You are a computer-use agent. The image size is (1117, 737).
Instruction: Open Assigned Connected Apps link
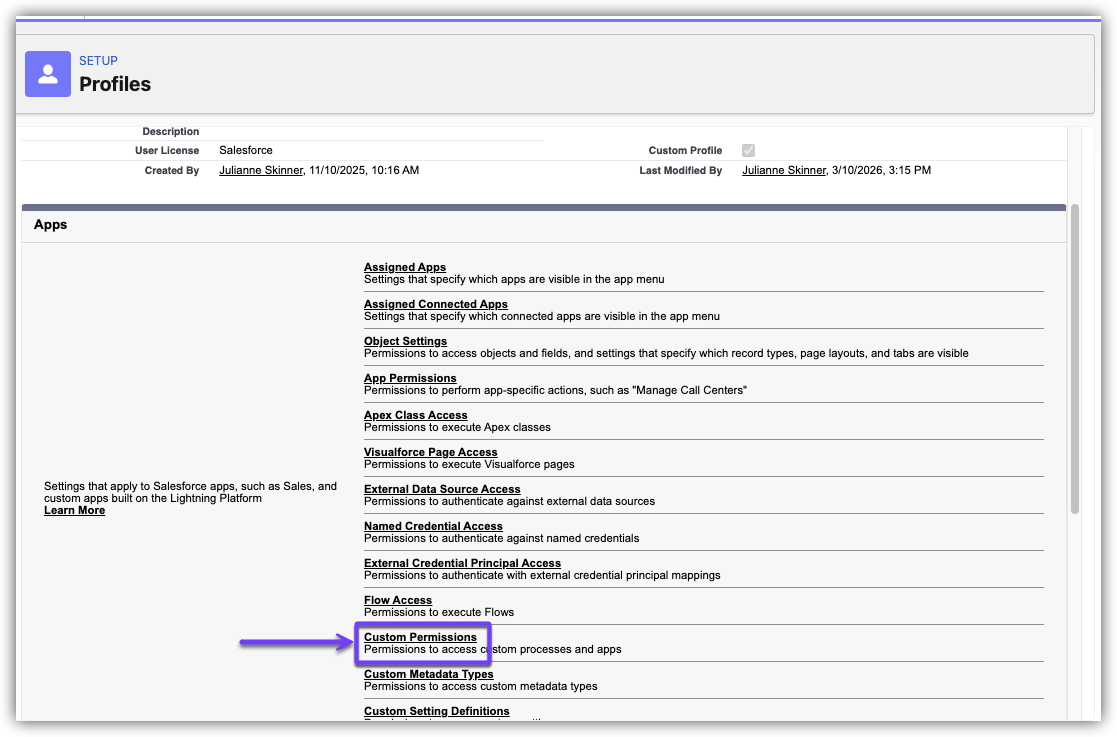pos(435,304)
